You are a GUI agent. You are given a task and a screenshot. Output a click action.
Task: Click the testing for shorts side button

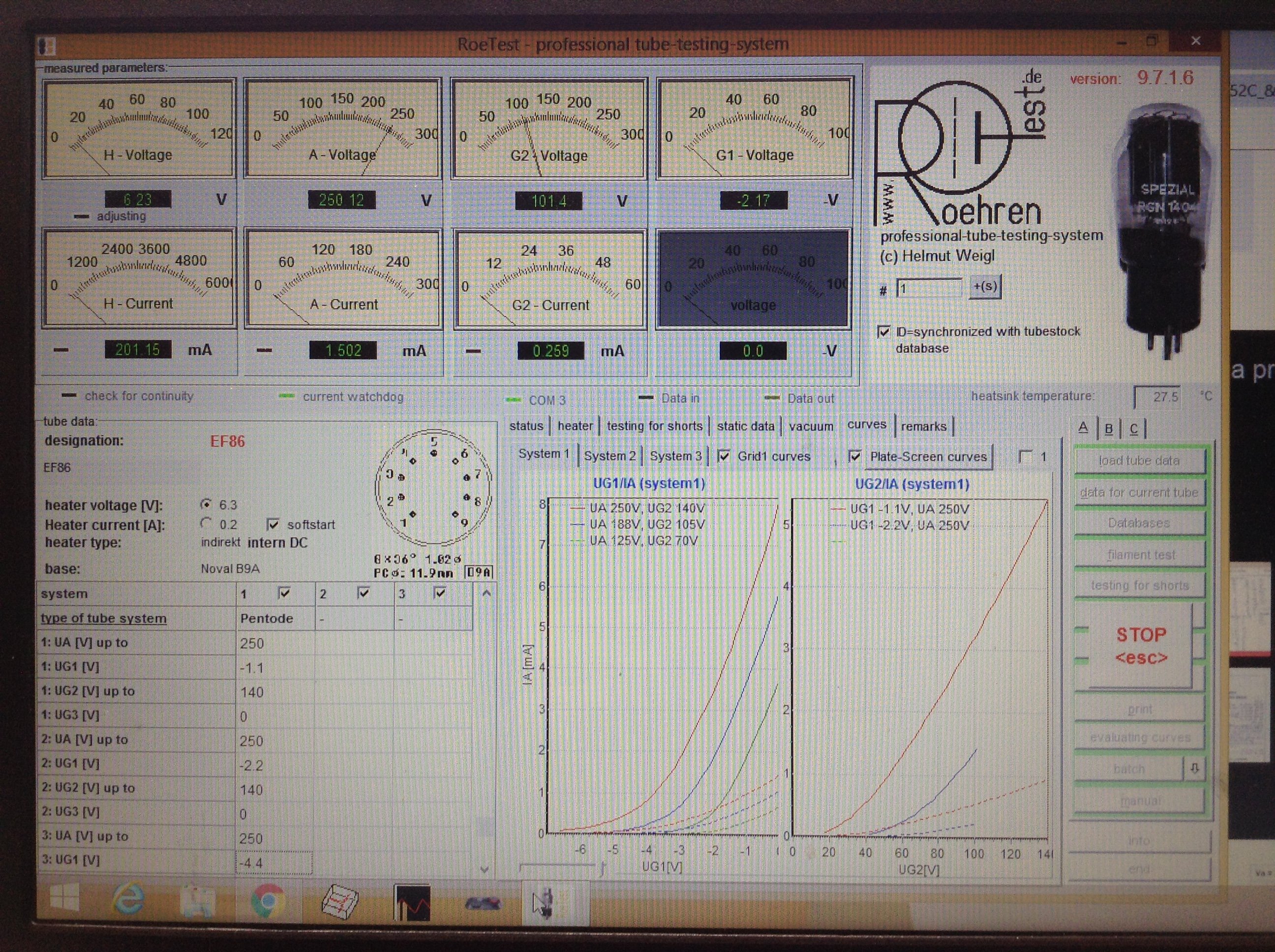1140,585
